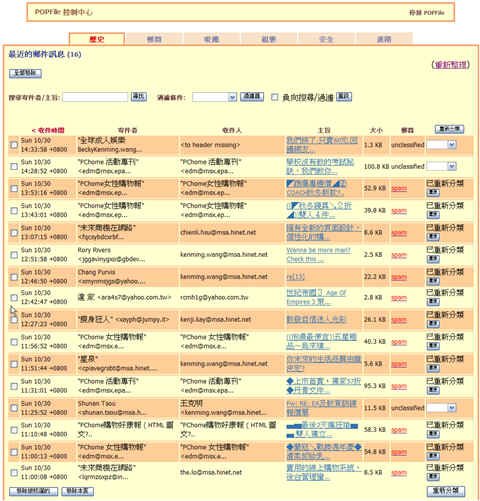
Task: Sort by the 主旨 column header
Action: pos(324,130)
